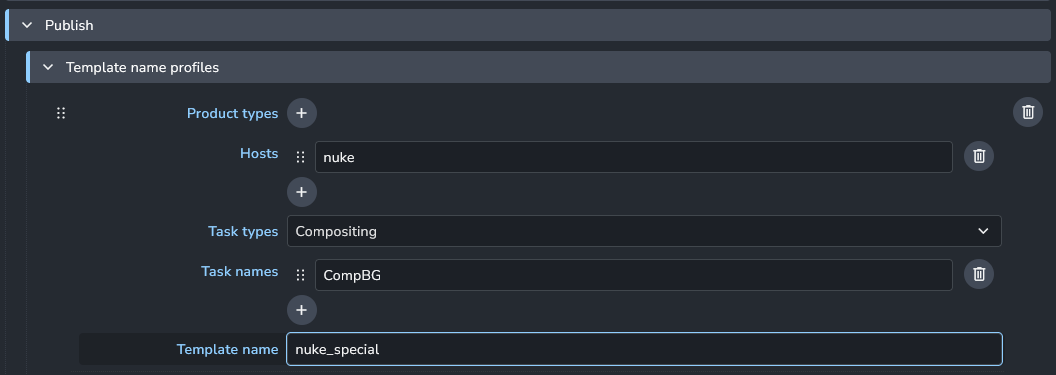Click the nuke host drag handle
This screenshot has width=1056, height=375.
tap(301, 157)
